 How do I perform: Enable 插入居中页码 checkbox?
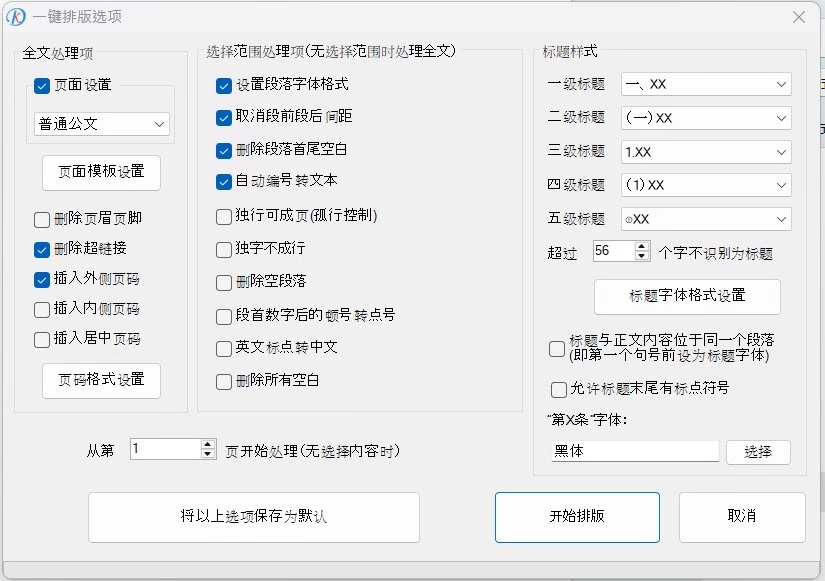(42, 339)
